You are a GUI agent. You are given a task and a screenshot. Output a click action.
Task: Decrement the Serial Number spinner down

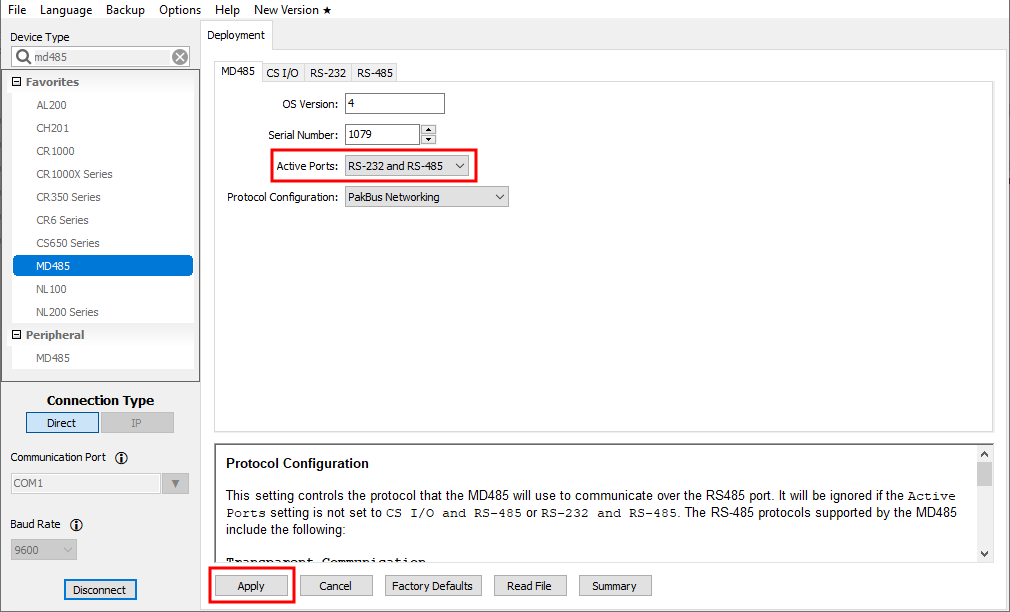click(x=428, y=139)
